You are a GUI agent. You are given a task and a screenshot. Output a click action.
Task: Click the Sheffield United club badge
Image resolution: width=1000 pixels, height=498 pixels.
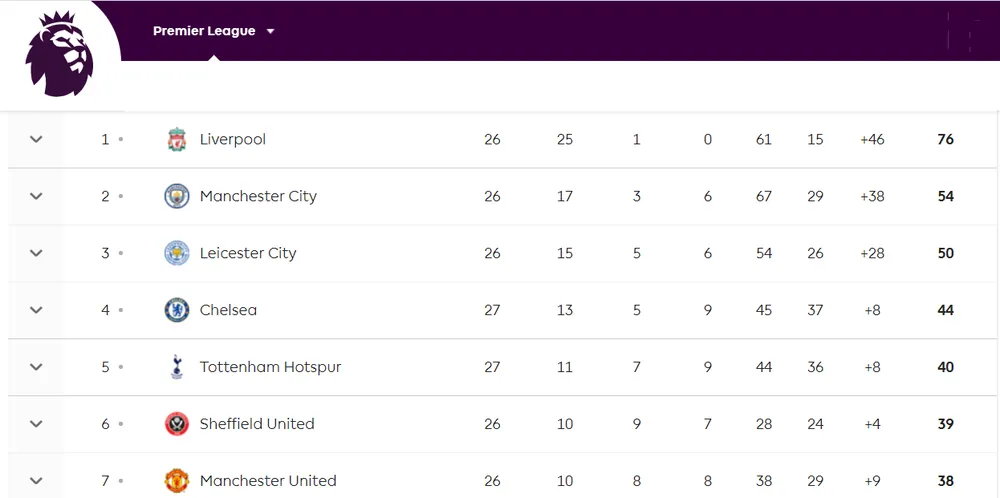[x=177, y=424]
